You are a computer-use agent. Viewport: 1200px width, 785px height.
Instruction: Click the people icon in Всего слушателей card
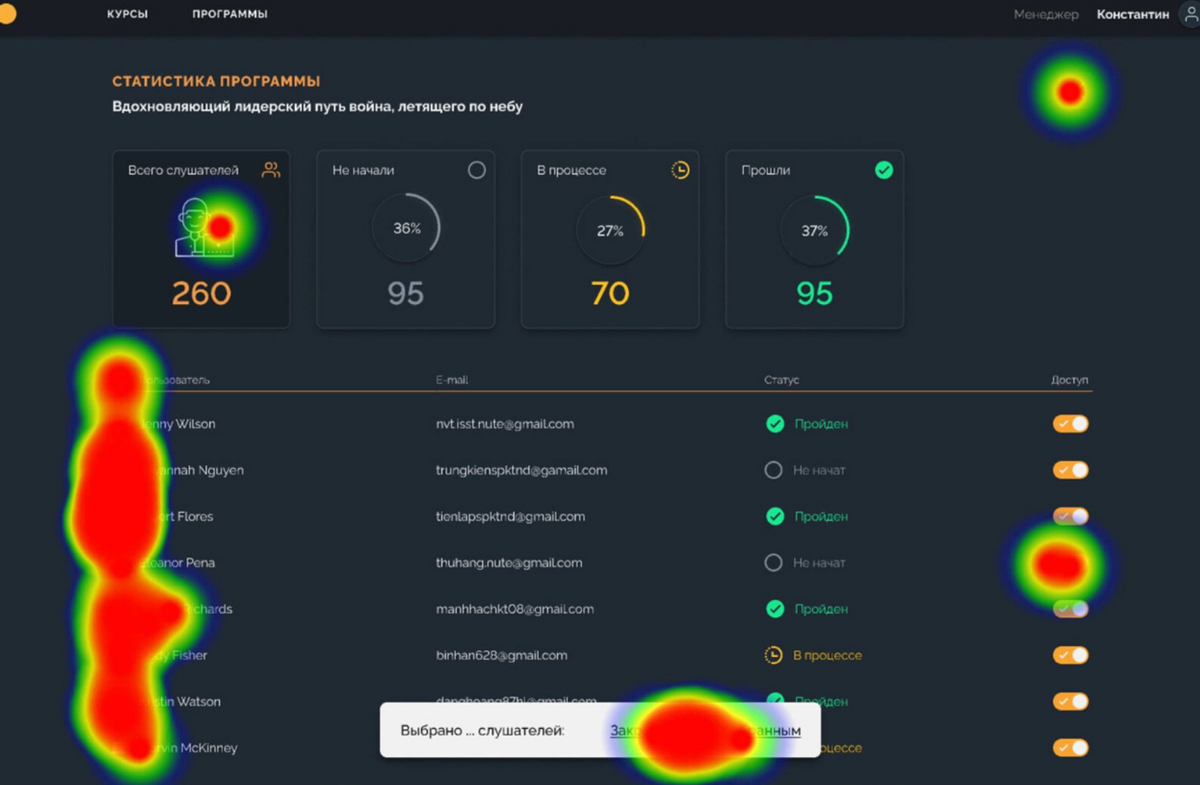(271, 170)
